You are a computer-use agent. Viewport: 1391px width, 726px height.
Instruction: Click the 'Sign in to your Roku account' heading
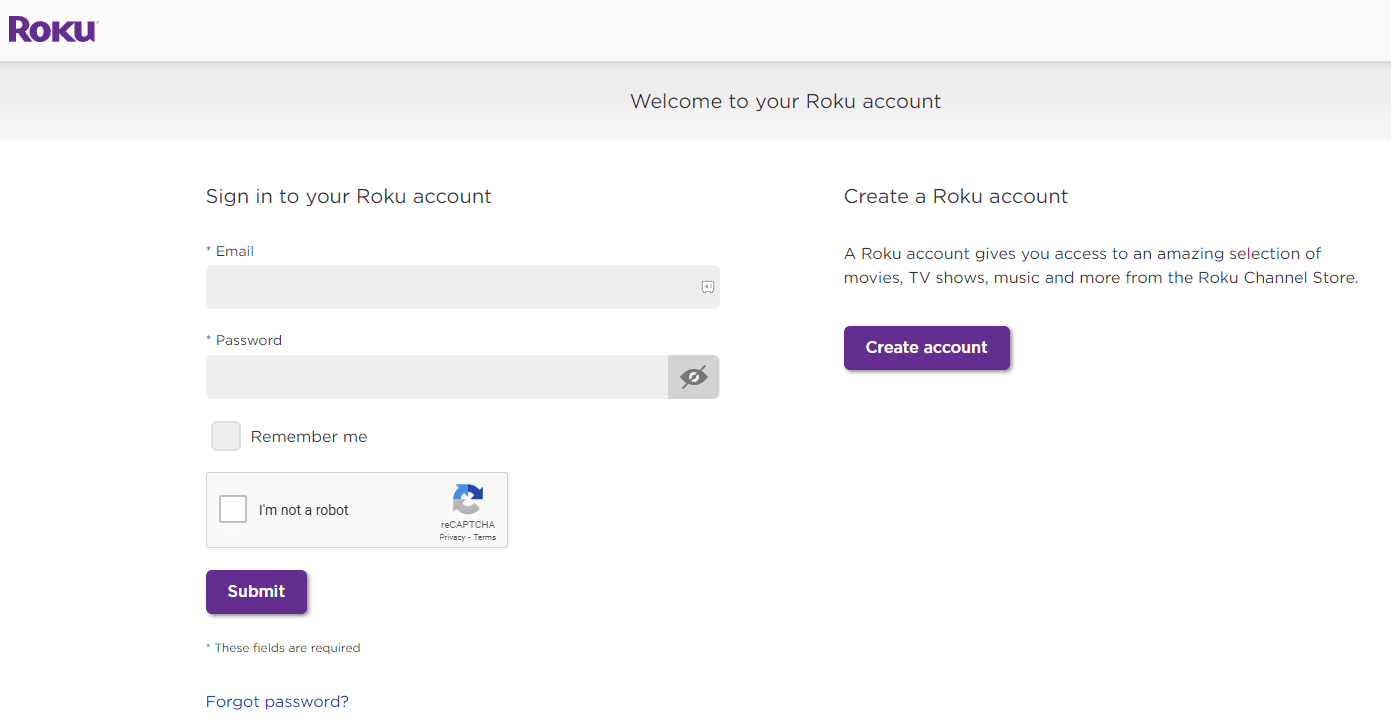(x=349, y=197)
